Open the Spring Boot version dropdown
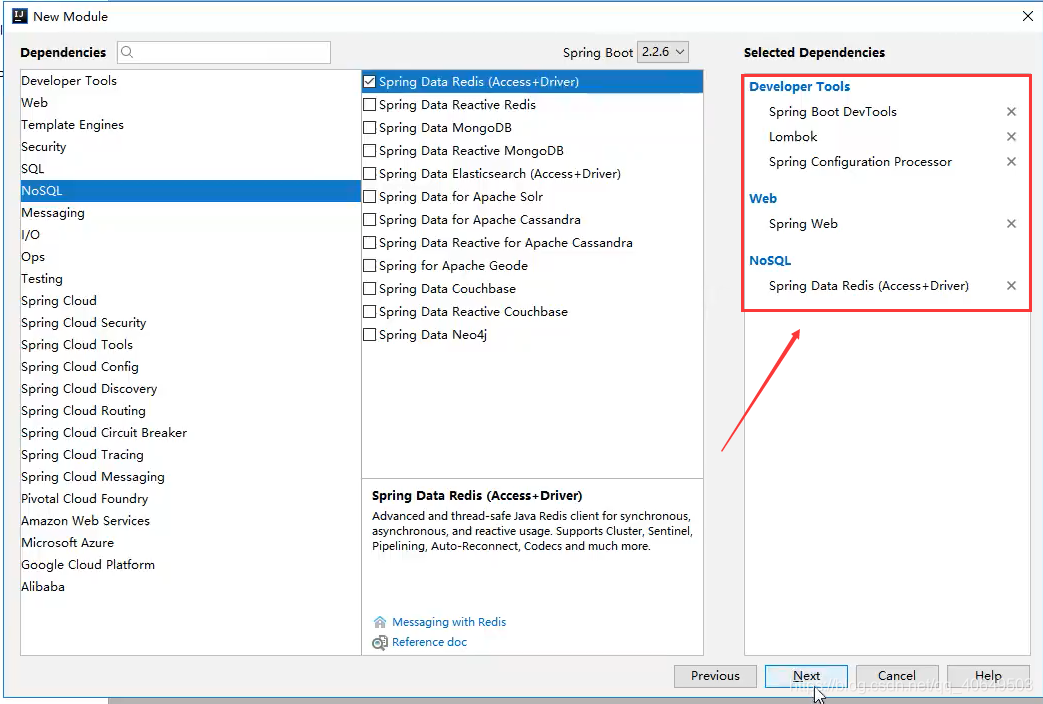This screenshot has width=1043, height=704. (x=663, y=52)
